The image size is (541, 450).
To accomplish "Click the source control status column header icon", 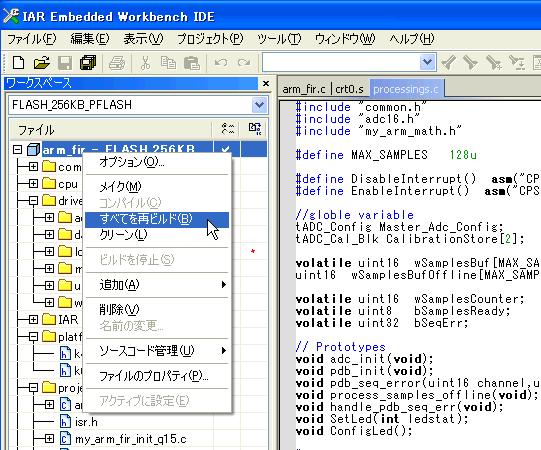I will click(255, 129).
